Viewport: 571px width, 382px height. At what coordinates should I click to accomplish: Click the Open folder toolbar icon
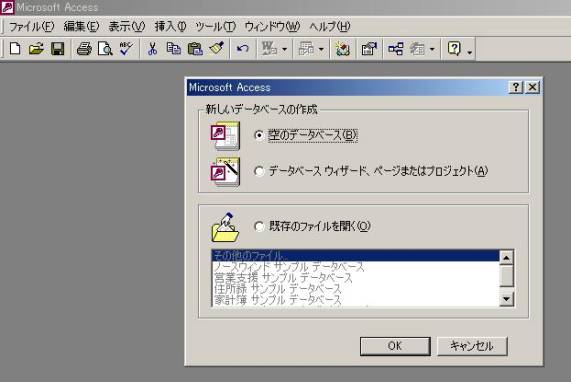[36, 48]
